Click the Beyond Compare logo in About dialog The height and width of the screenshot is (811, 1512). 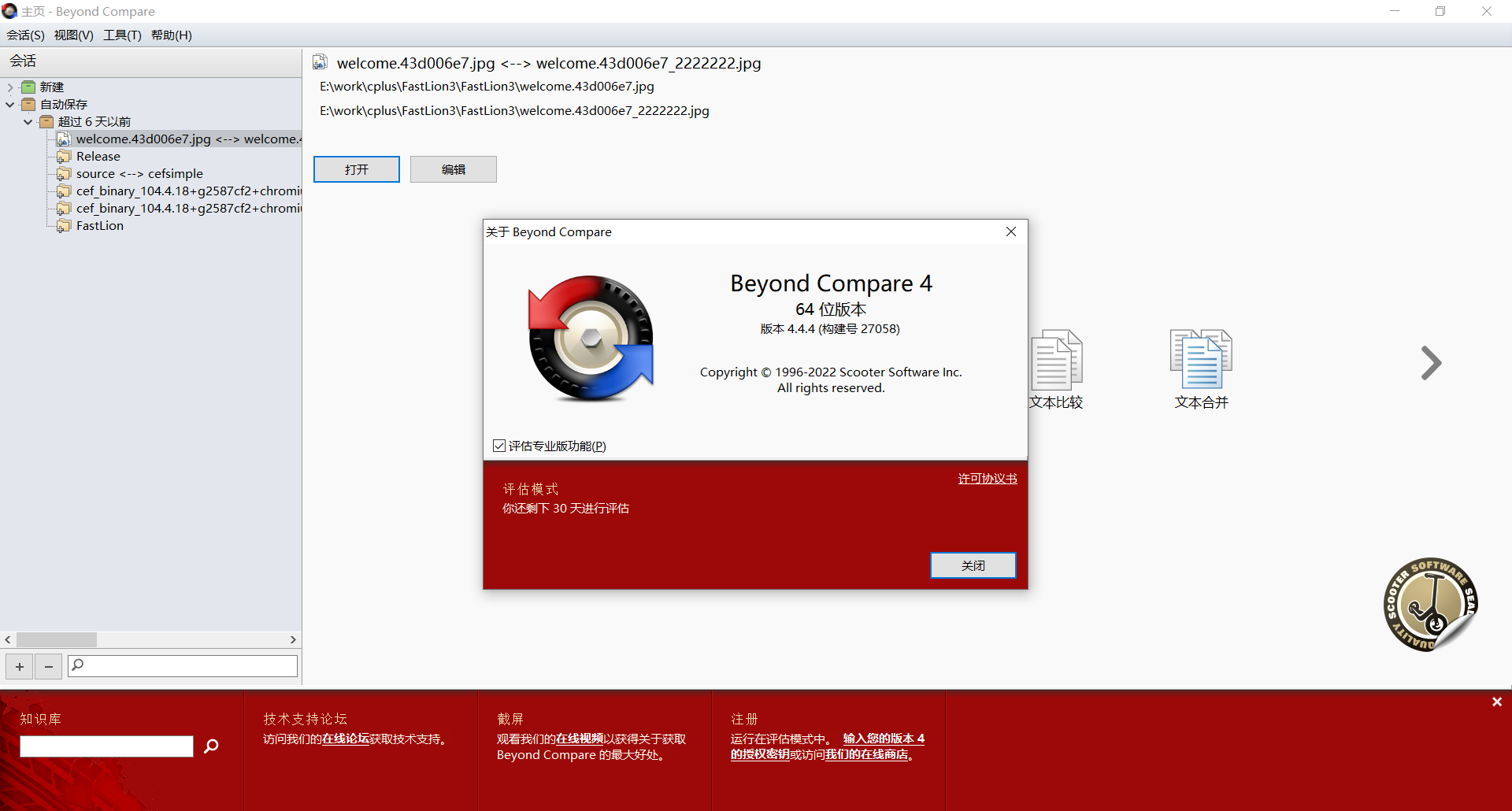click(x=591, y=339)
